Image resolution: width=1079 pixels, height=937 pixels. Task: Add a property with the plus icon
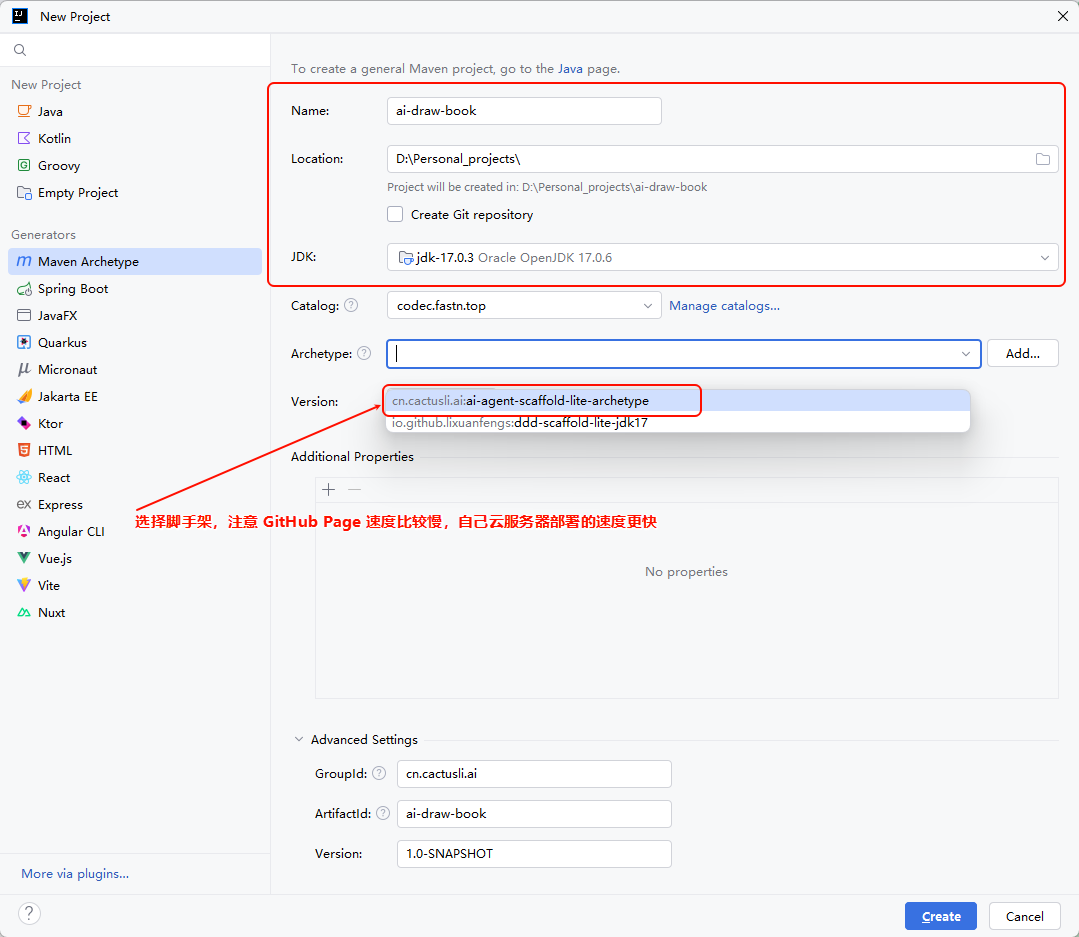329,490
